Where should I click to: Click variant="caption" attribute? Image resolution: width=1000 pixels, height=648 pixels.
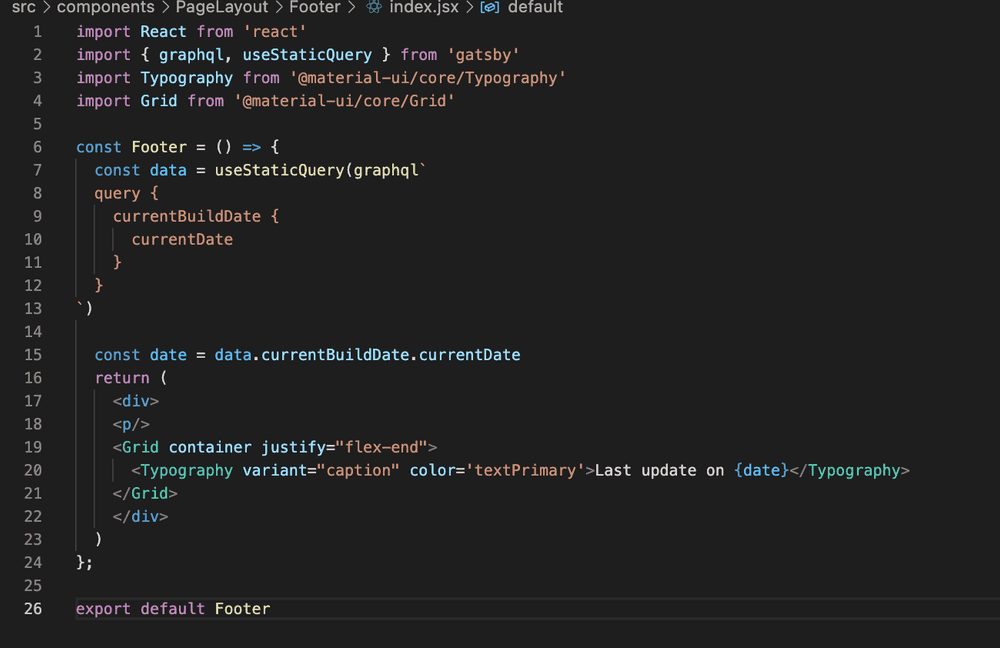pyautogui.click(x=321, y=470)
